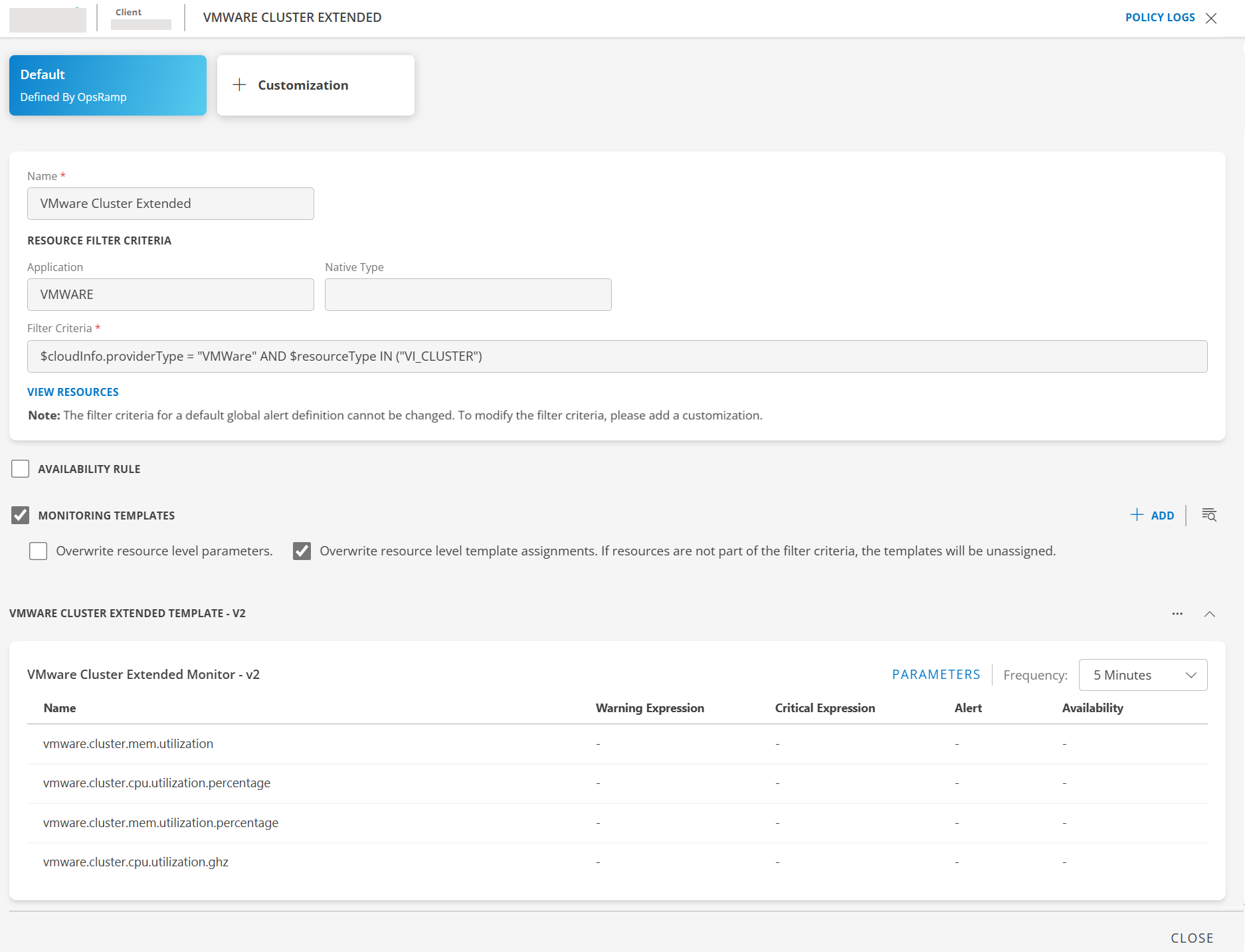This screenshot has height=952, width=1245.
Task: Collapse the VMware Cluster Extended Template section
Action: click(1210, 614)
